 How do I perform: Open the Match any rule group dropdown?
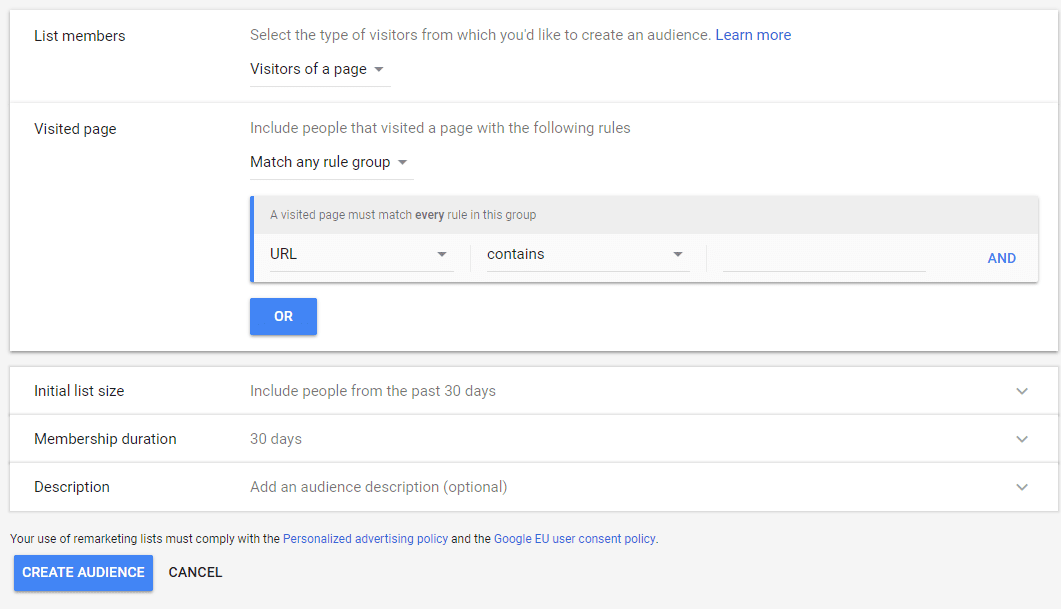pyautogui.click(x=330, y=162)
